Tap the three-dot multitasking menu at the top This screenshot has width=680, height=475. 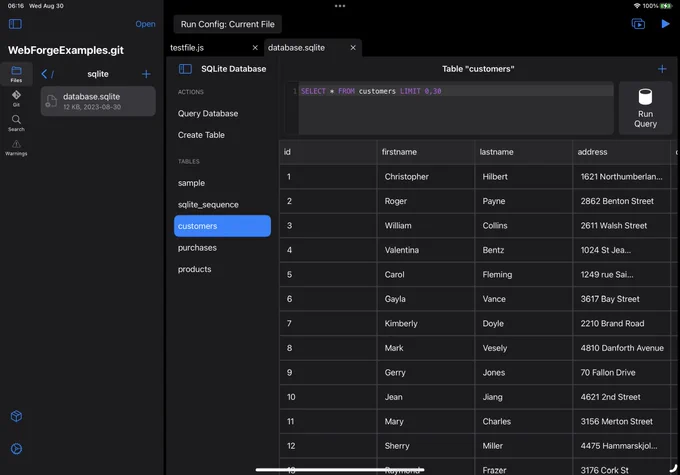pos(340,6)
